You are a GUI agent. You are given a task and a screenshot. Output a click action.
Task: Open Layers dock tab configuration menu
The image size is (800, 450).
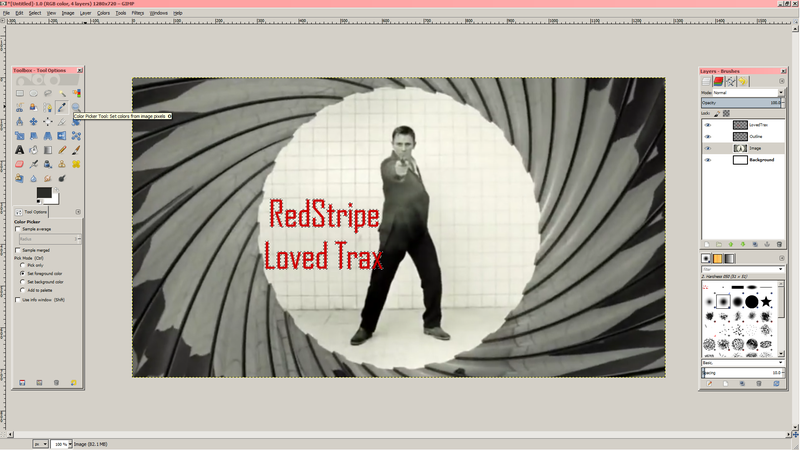(x=782, y=81)
